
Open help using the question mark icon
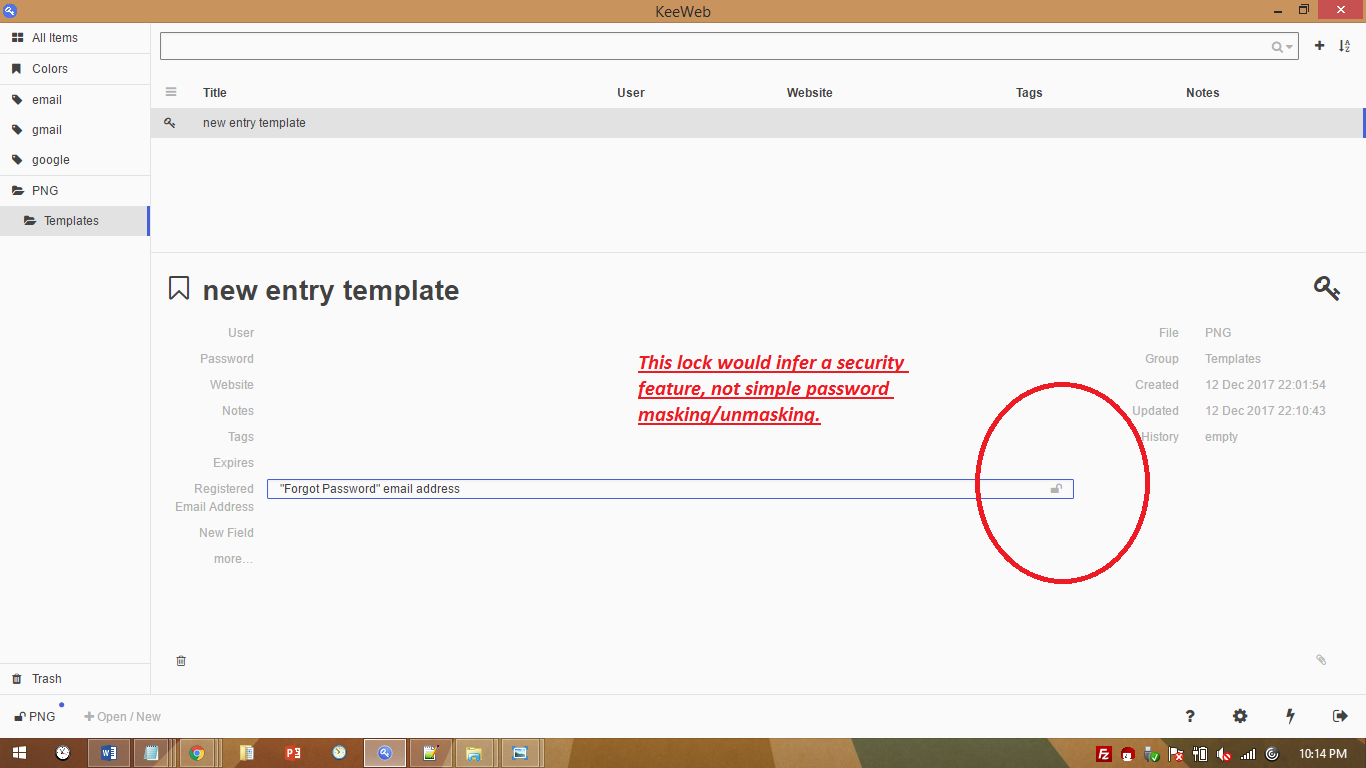[1189, 716]
